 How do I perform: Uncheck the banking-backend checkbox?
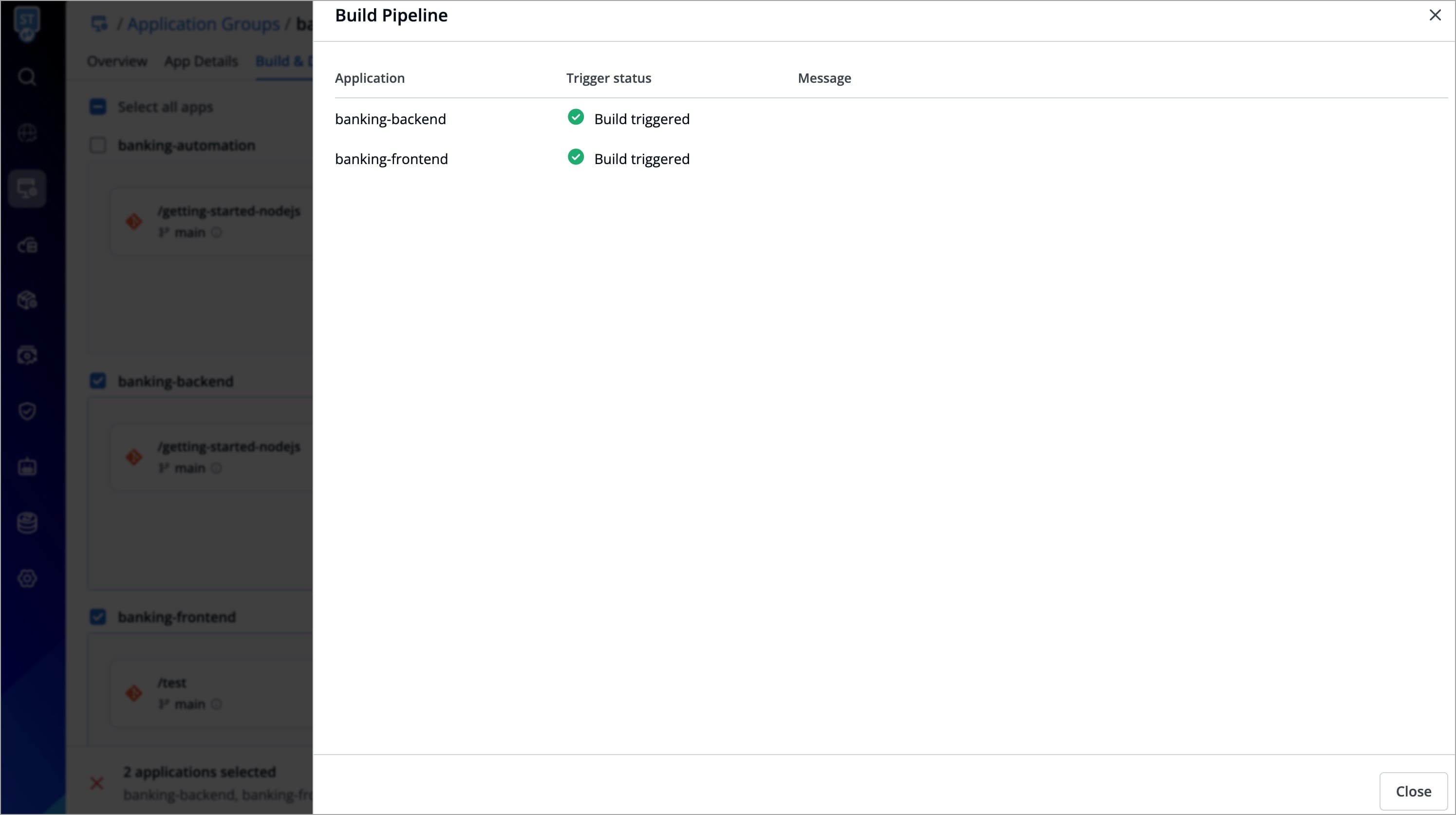click(98, 381)
